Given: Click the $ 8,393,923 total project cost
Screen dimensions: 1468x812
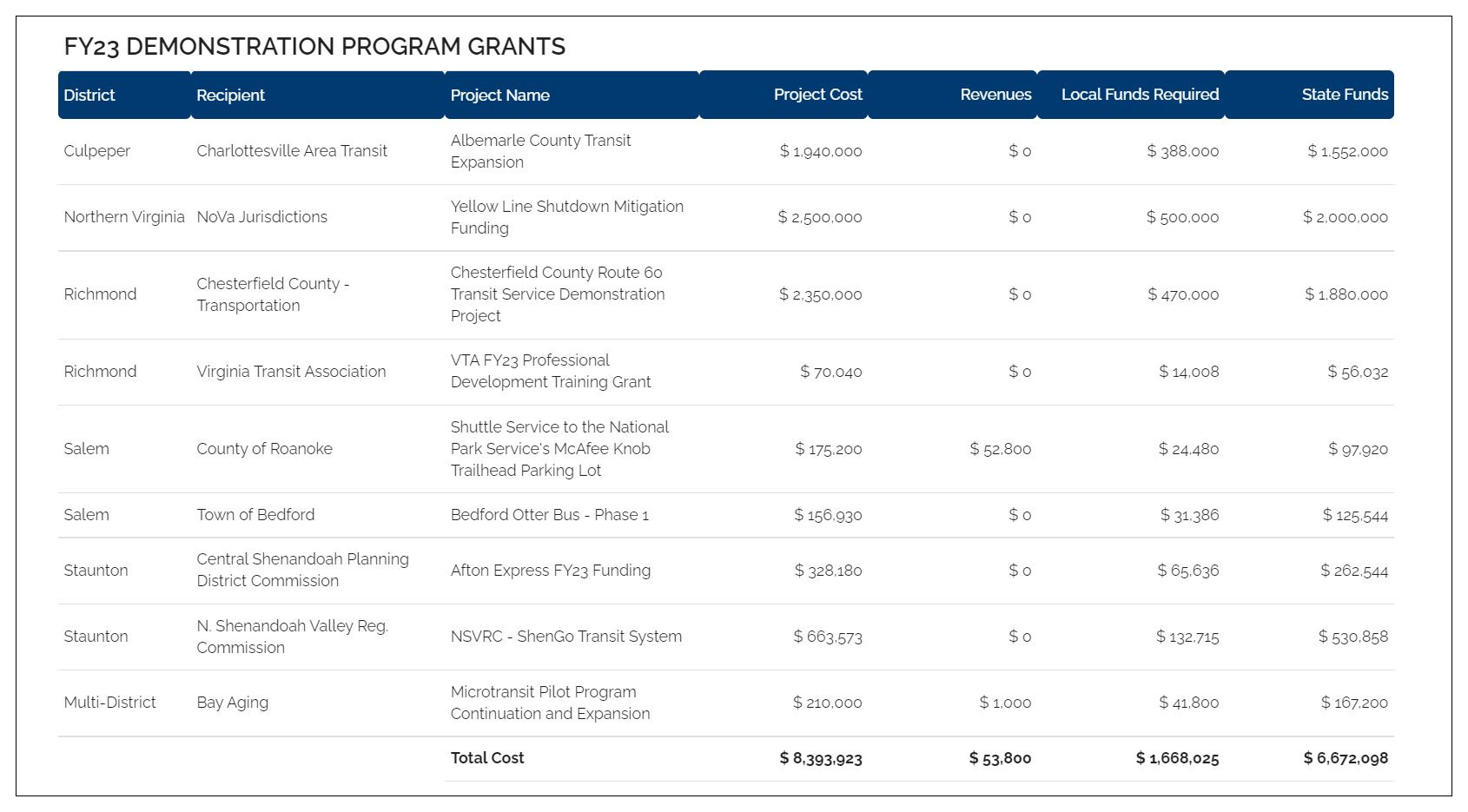Looking at the screenshot, I should pos(821,758).
